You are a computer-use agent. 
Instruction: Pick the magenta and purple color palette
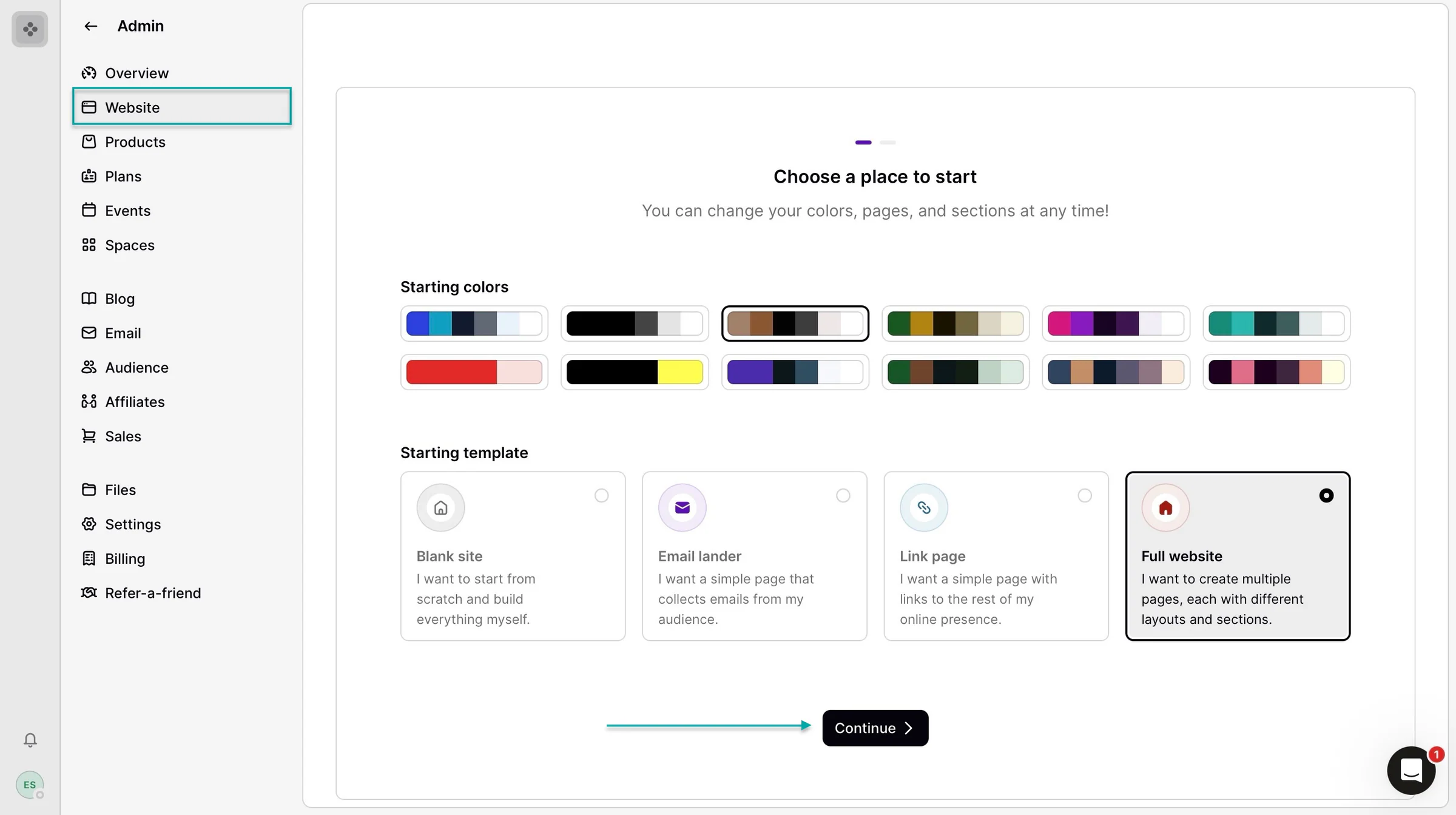pyautogui.click(x=1116, y=323)
